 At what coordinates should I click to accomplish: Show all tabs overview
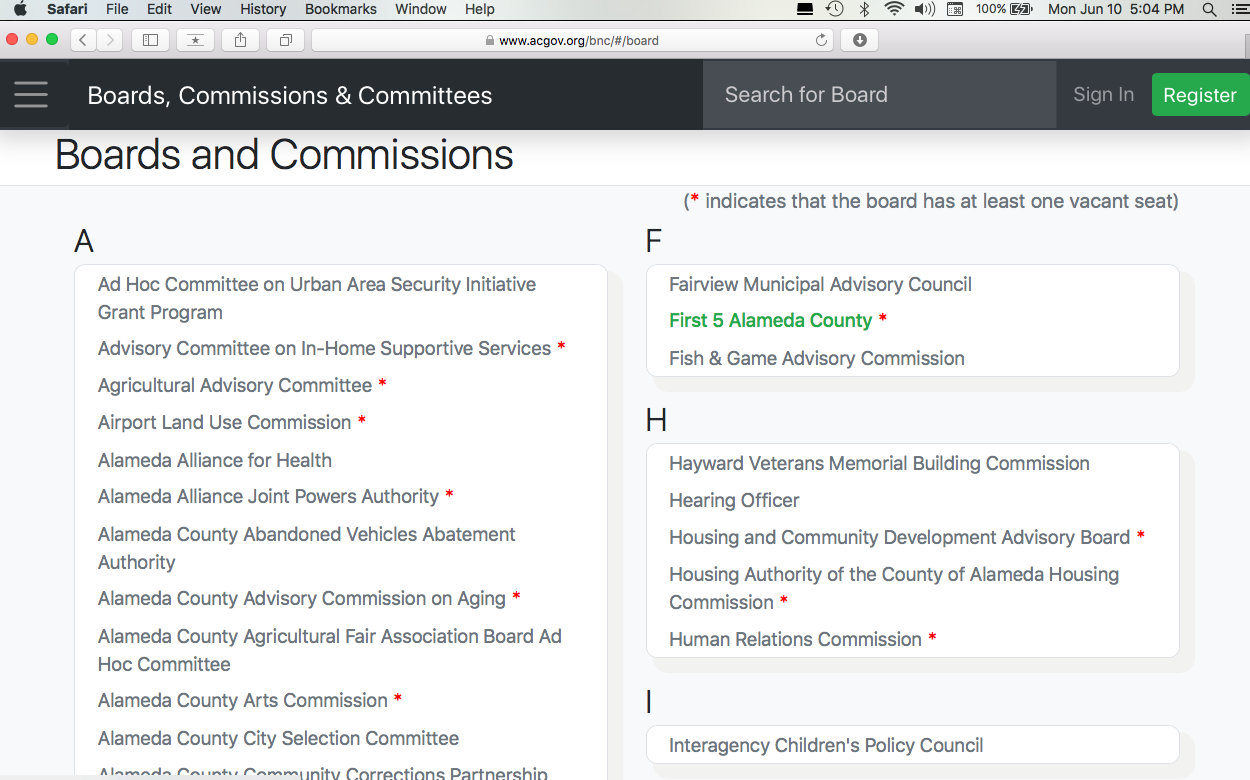tap(285, 40)
